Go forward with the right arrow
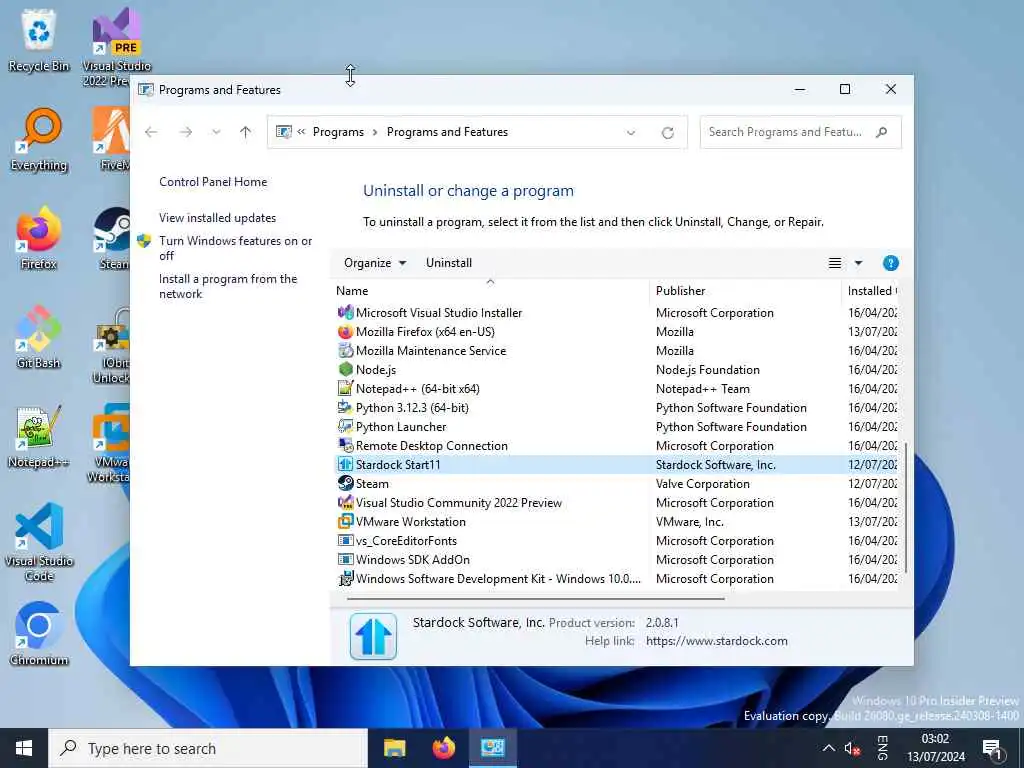This screenshot has width=1024, height=768. click(x=186, y=132)
